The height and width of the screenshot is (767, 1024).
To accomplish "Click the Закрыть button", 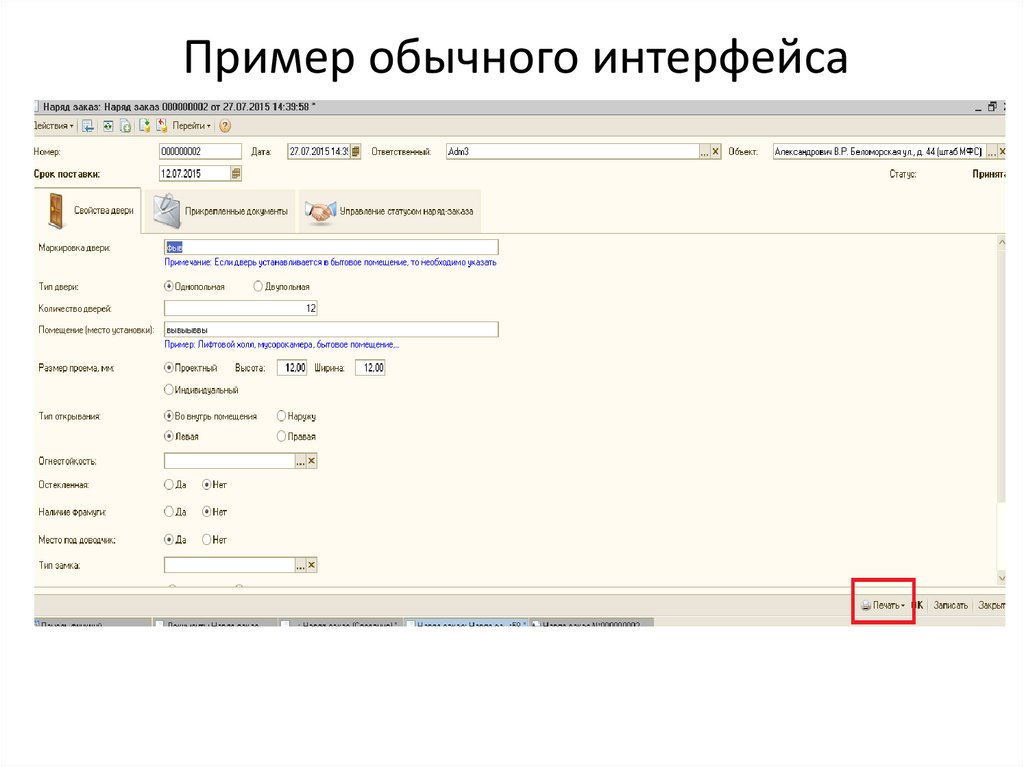I will coord(991,605).
